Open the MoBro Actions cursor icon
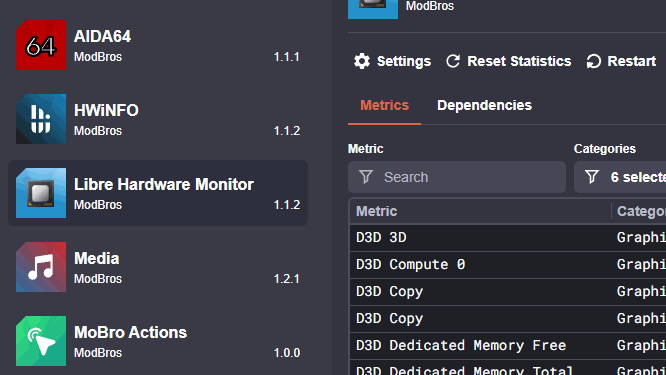This screenshot has width=666, height=375. point(41,341)
